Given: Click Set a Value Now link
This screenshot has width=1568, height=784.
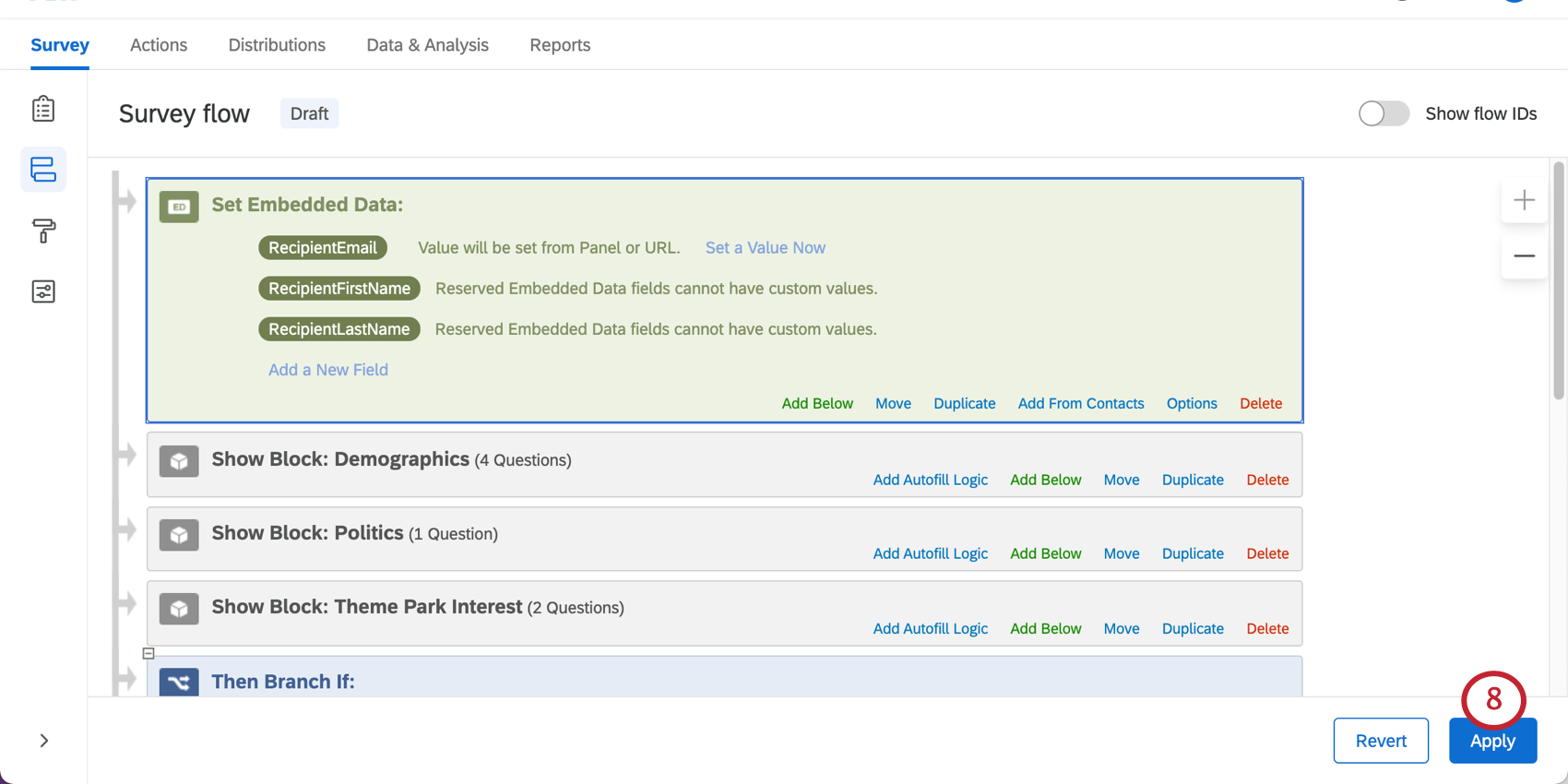Looking at the screenshot, I should 766,248.
